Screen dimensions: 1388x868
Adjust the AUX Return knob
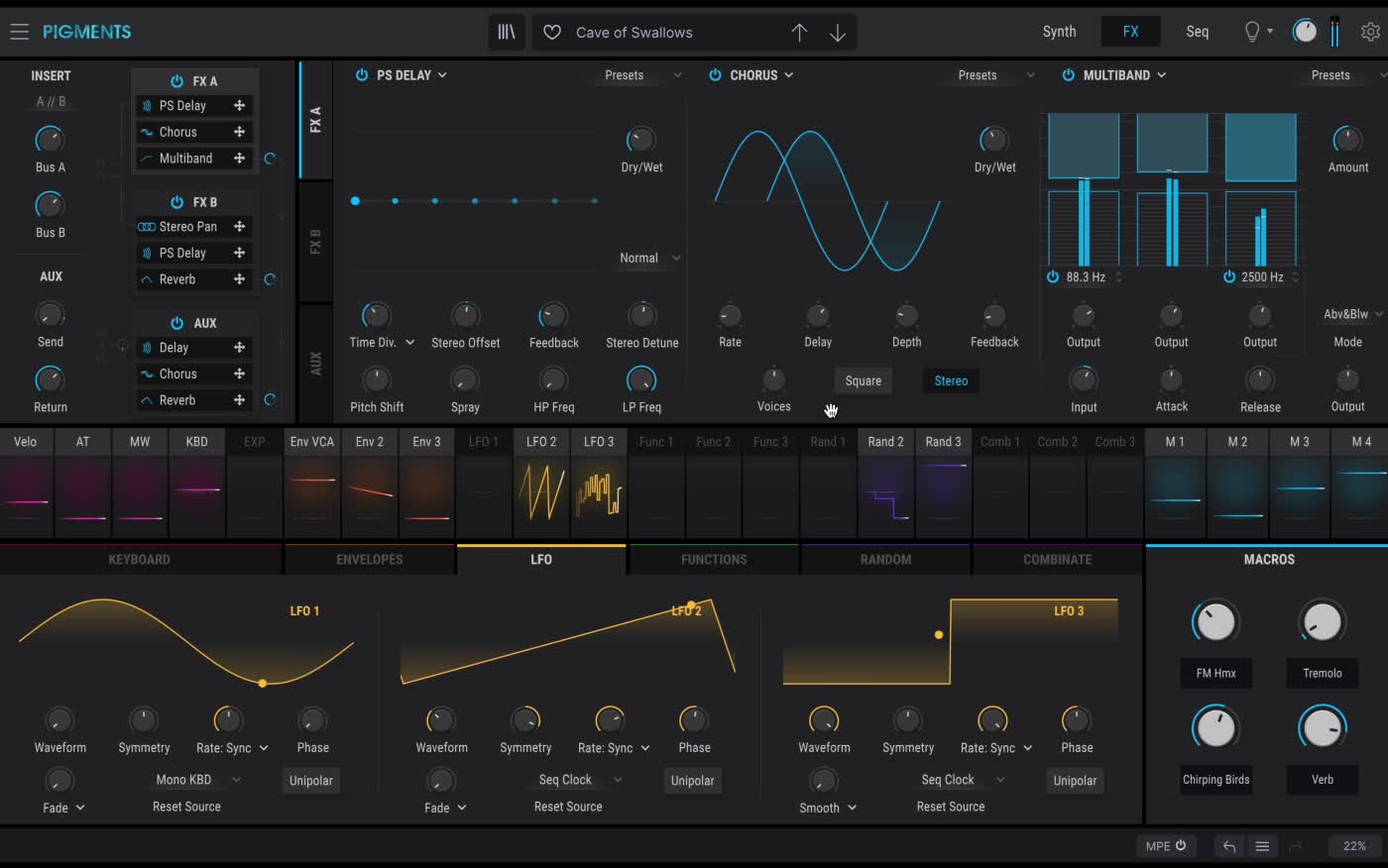(x=50, y=380)
